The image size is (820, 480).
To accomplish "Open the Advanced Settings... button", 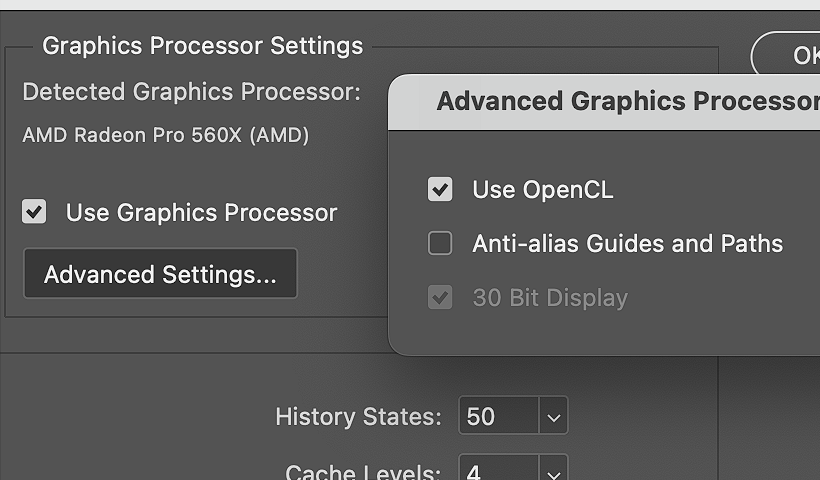I will point(160,274).
